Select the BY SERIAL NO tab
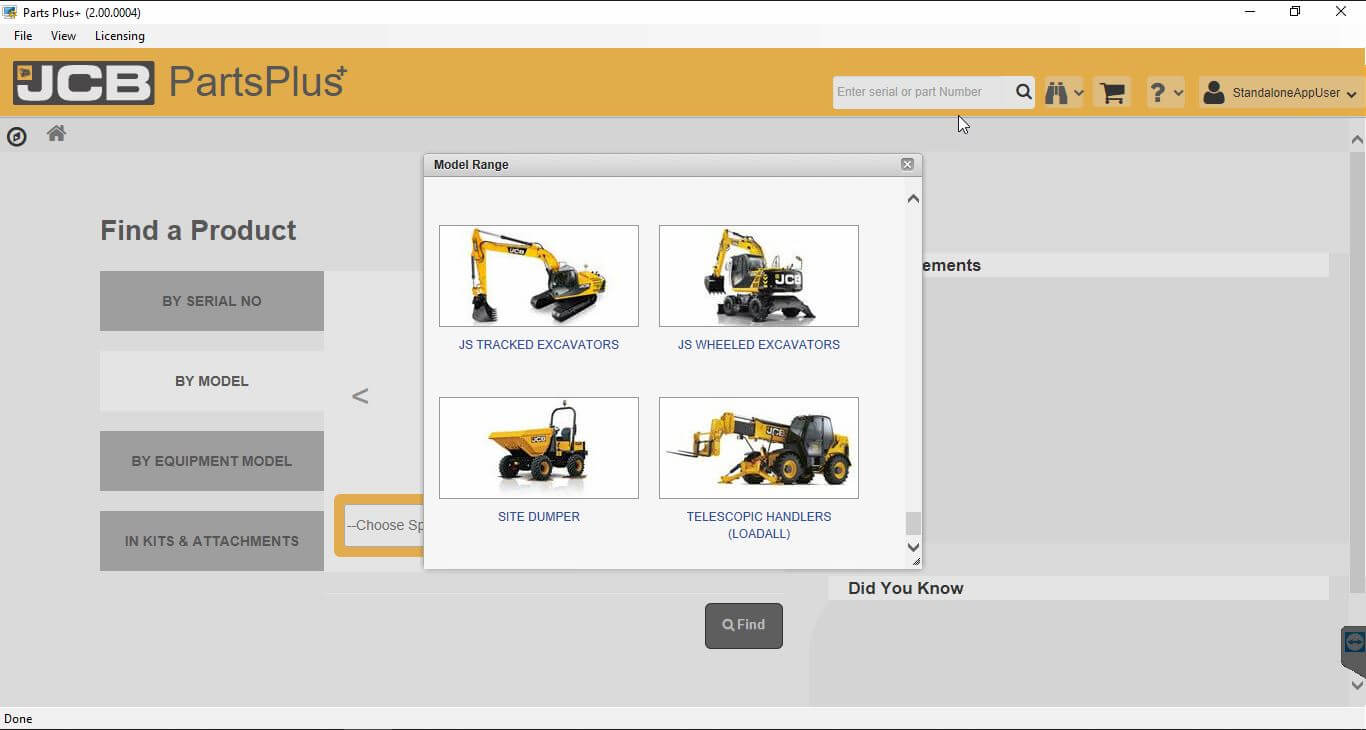Screen dimensions: 1366x730 [x=212, y=301]
